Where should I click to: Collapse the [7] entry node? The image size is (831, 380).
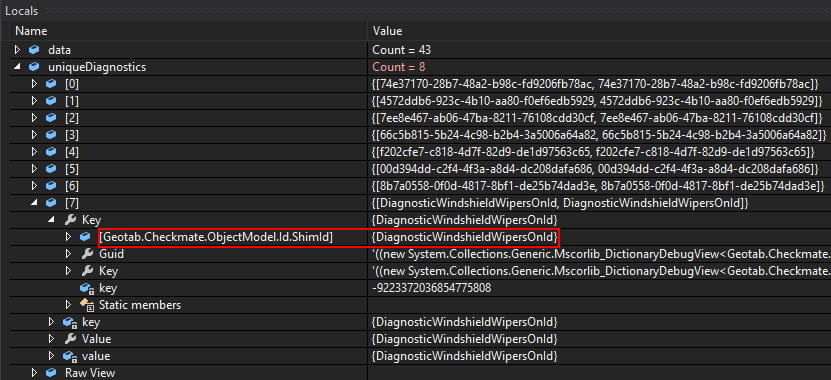[34, 202]
